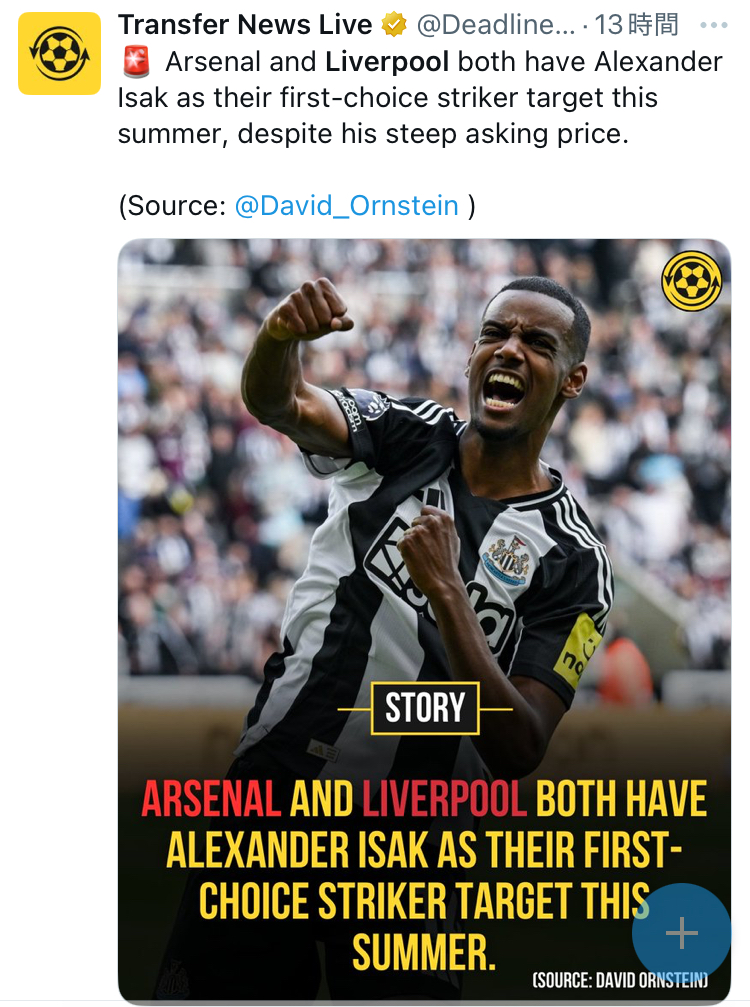Viewport: 750px width, 1007px height.
Task: Click the tweet text about asking price
Action: [x=420, y=134]
